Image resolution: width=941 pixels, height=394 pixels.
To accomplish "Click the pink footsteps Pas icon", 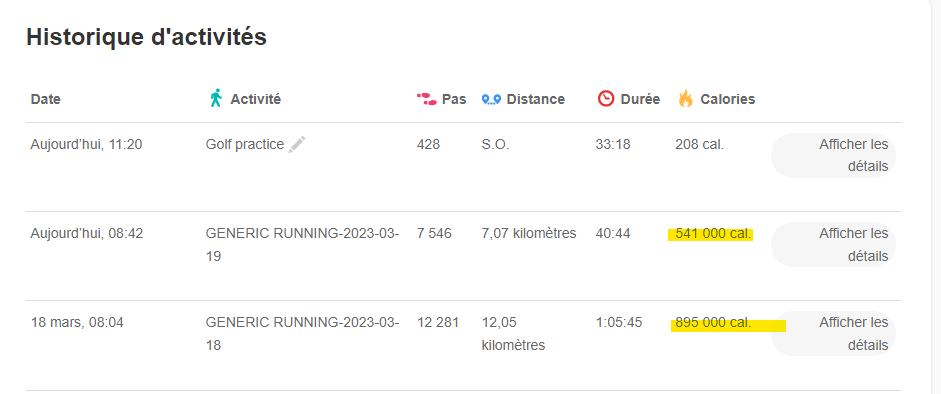I will 427,99.
